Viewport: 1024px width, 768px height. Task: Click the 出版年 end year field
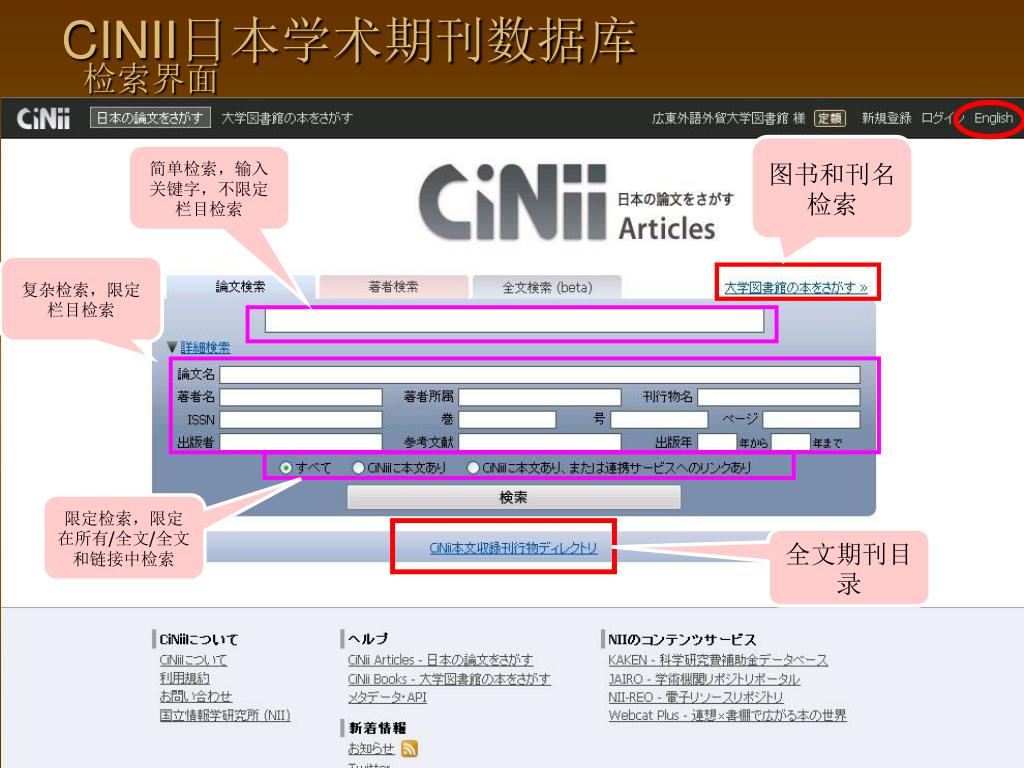click(790, 442)
